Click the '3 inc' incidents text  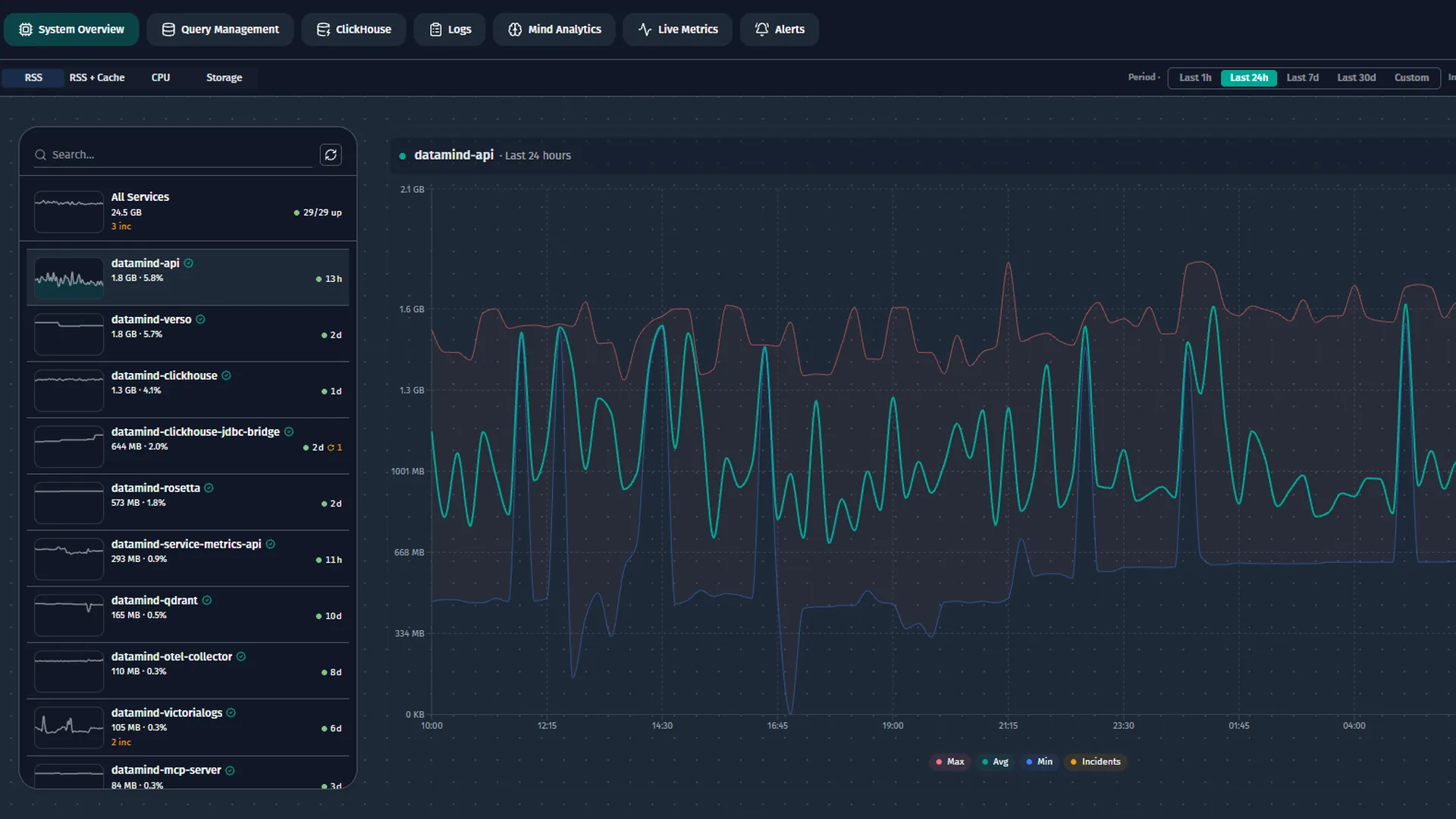click(x=121, y=226)
